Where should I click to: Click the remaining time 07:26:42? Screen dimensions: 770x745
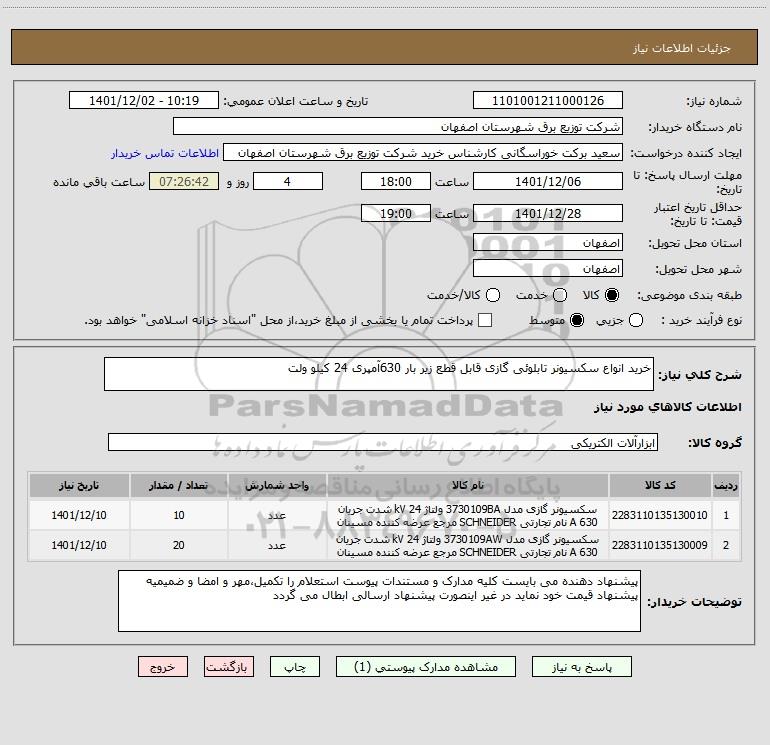click(x=184, y=181)
